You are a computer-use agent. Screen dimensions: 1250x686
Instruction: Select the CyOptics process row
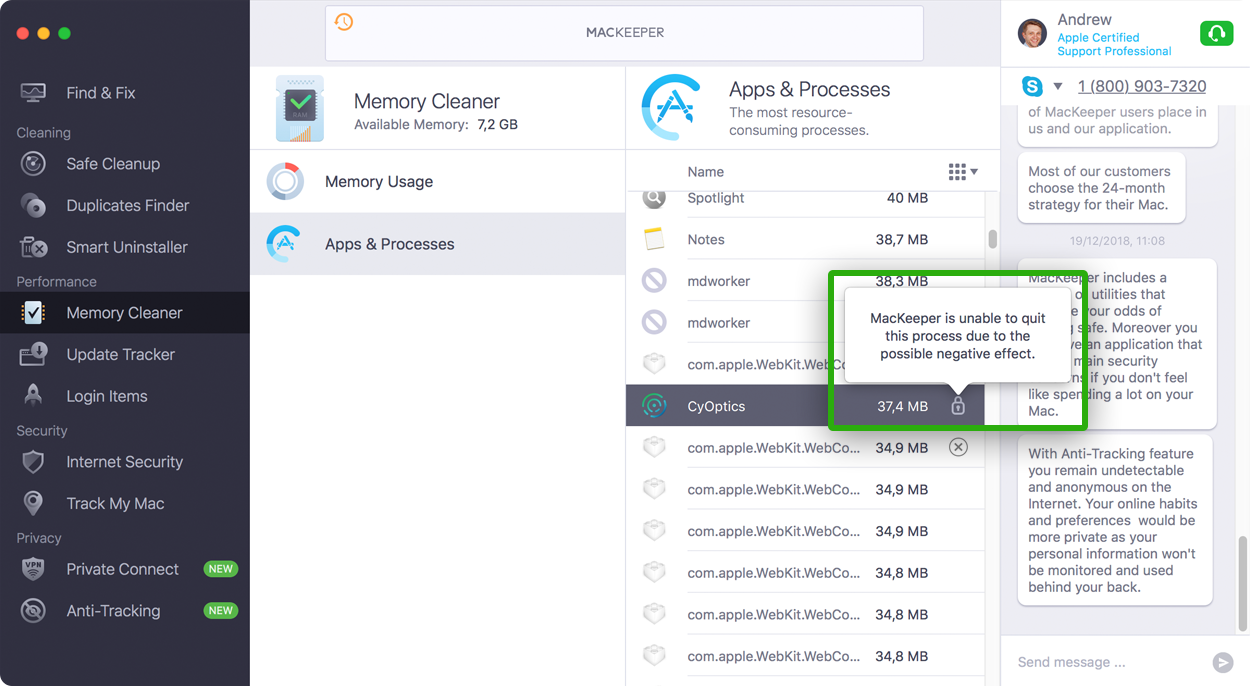(805, 406)
